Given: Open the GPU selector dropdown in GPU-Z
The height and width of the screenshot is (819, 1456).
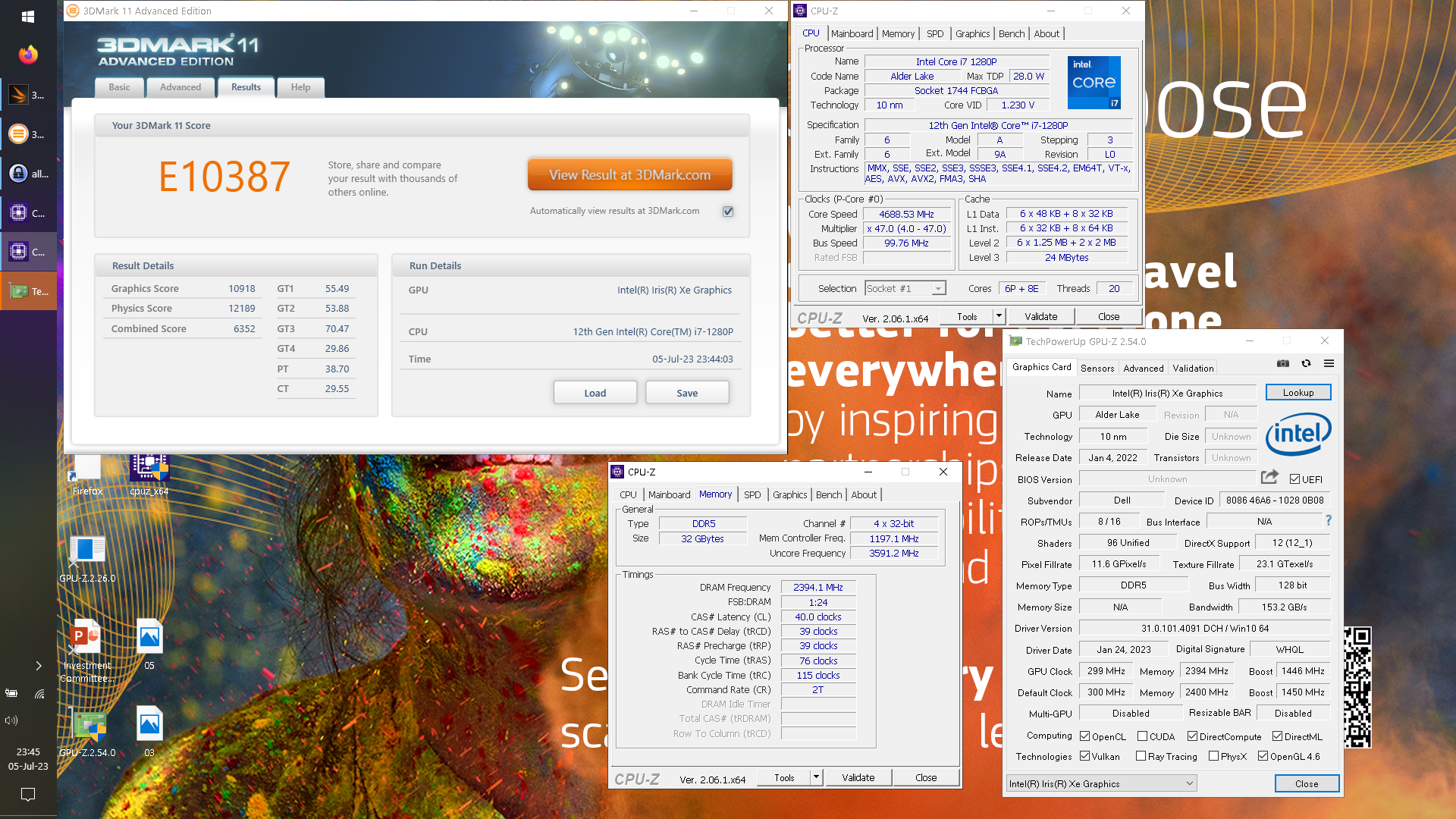Looking at the screenshot, I should [x=1101, y=783].
